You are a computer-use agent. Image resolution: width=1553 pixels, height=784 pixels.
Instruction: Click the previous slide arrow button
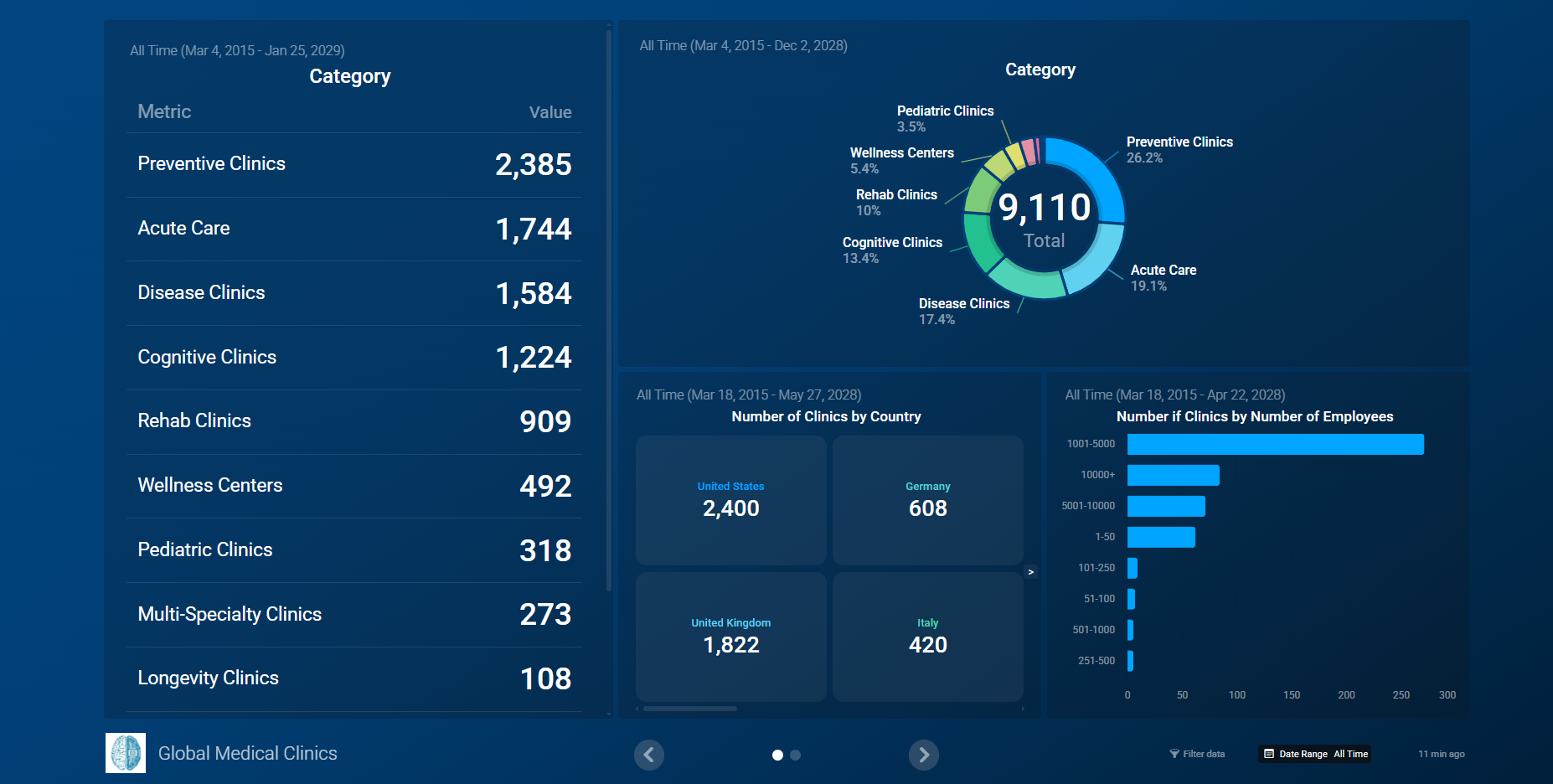pos(649,755)
